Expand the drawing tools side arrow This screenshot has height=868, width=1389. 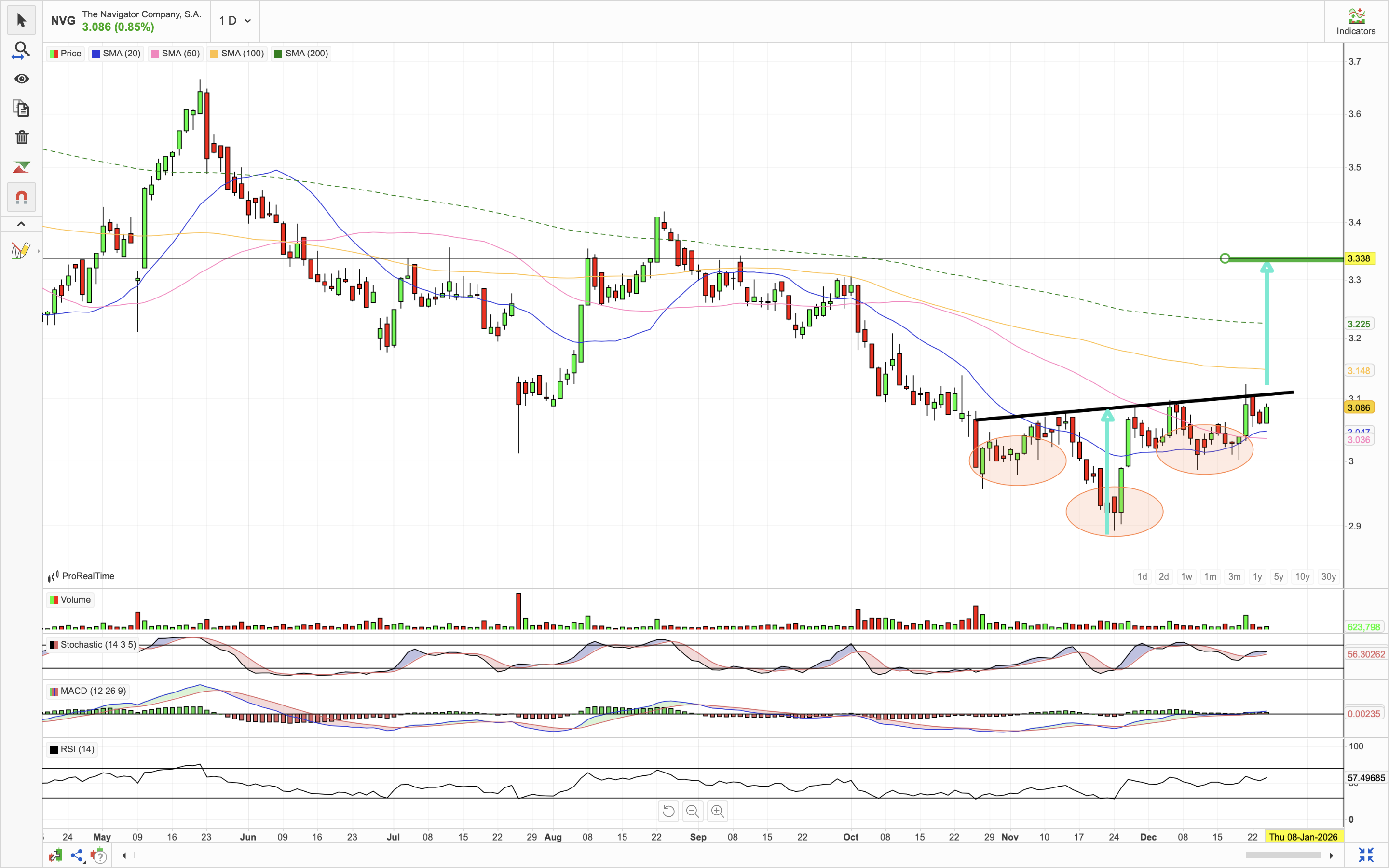point(39,251)
